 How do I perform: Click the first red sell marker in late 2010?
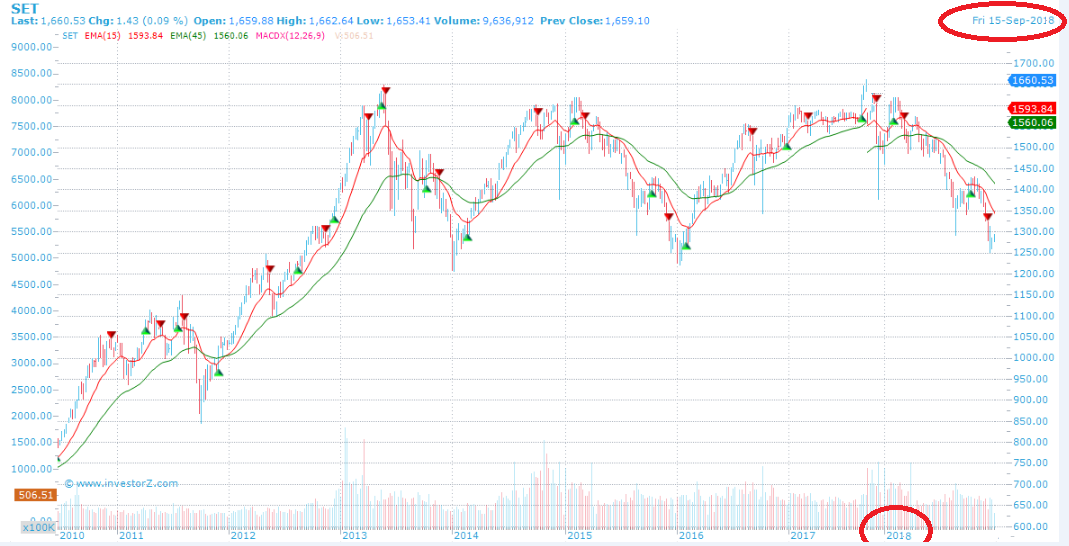pos(112,335)
